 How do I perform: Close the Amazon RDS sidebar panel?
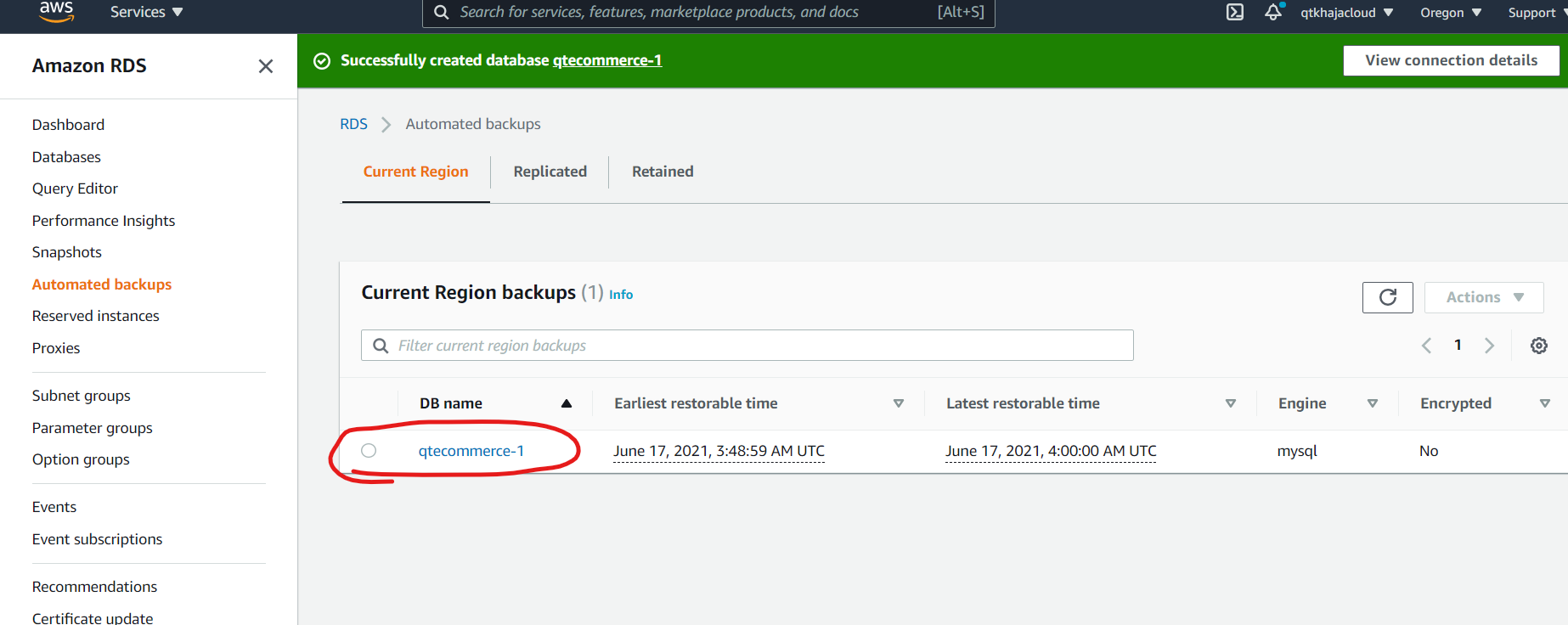click(265, 66)
